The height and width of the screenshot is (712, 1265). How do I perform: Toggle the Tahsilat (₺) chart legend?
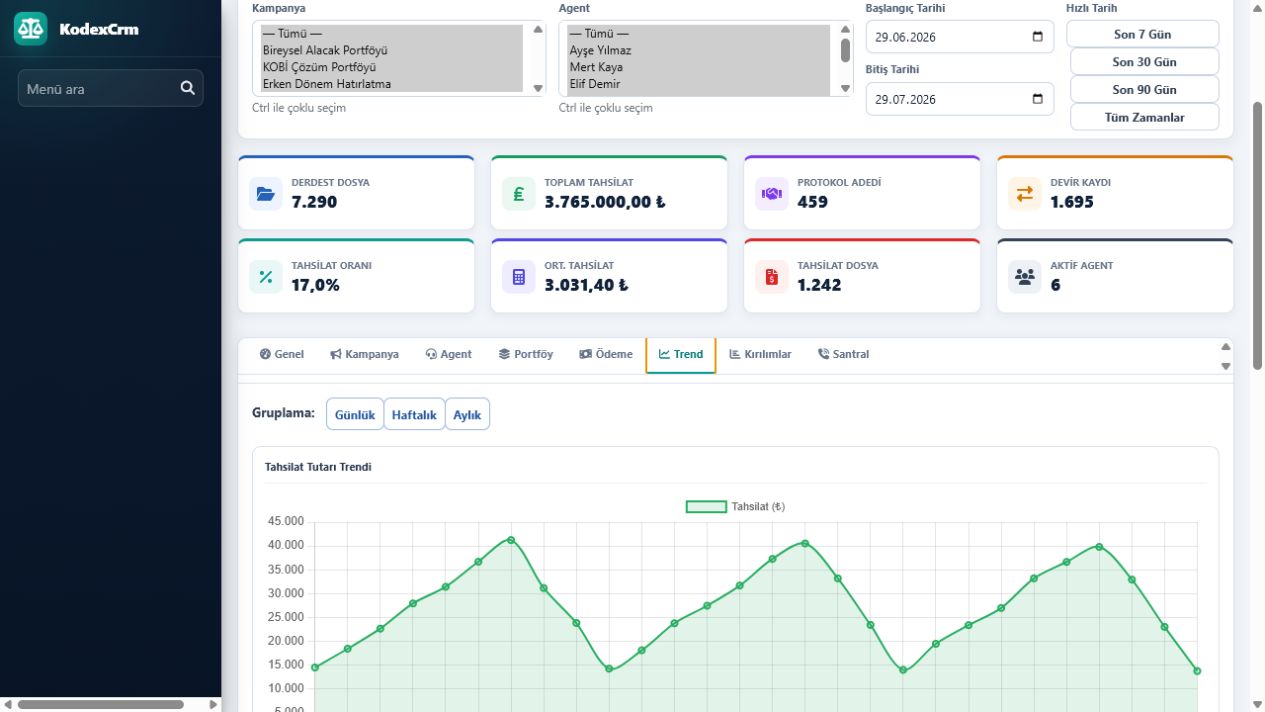[x=735, y=507]
